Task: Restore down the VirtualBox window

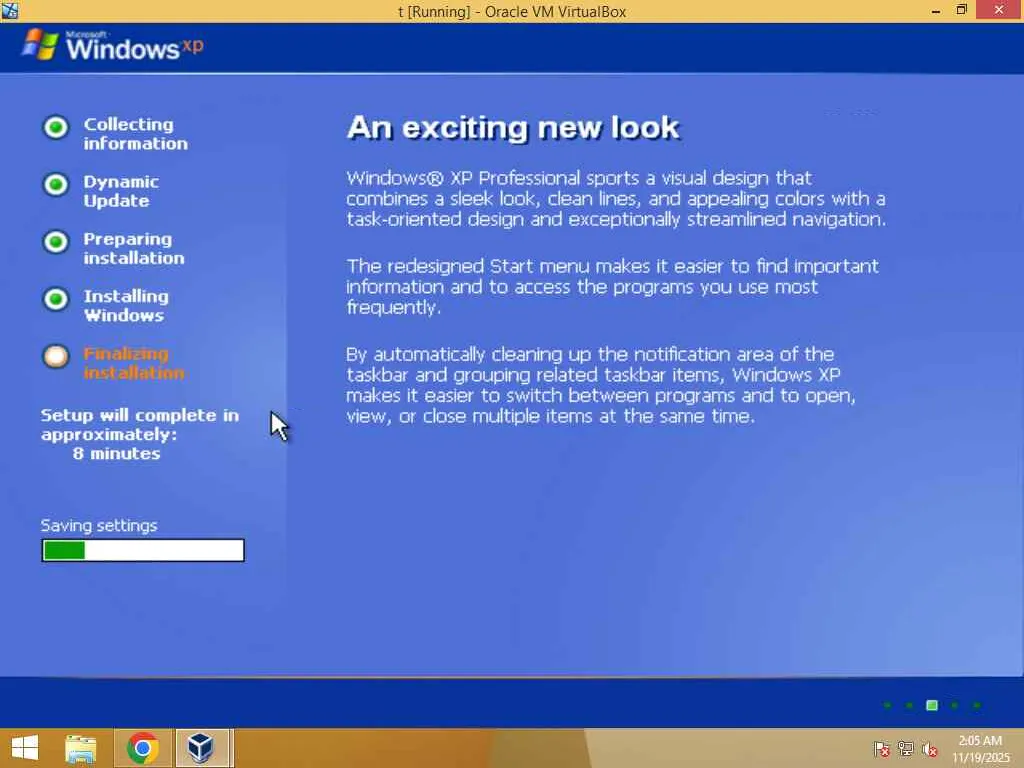Action: (x=961, y=10)
